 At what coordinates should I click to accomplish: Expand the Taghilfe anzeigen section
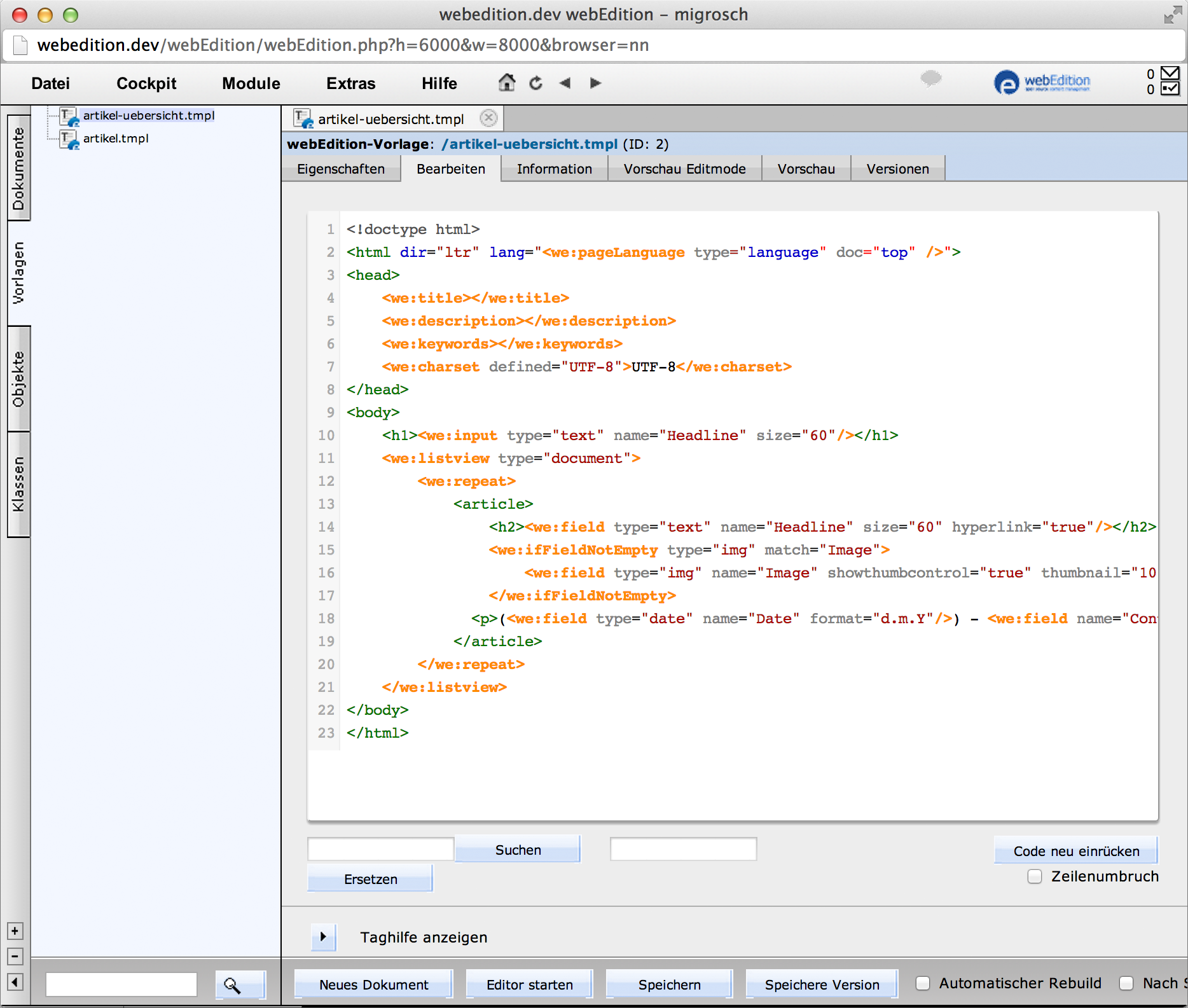point(323,937)
